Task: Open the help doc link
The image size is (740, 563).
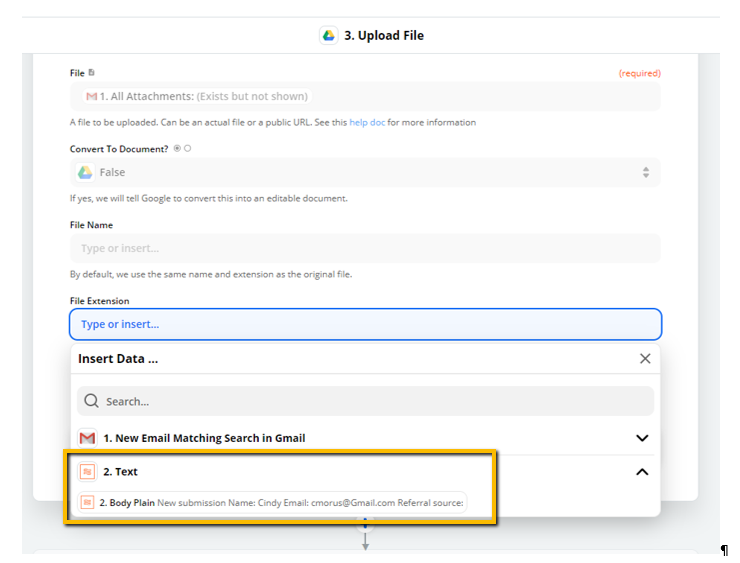Action: click(367, 122)
